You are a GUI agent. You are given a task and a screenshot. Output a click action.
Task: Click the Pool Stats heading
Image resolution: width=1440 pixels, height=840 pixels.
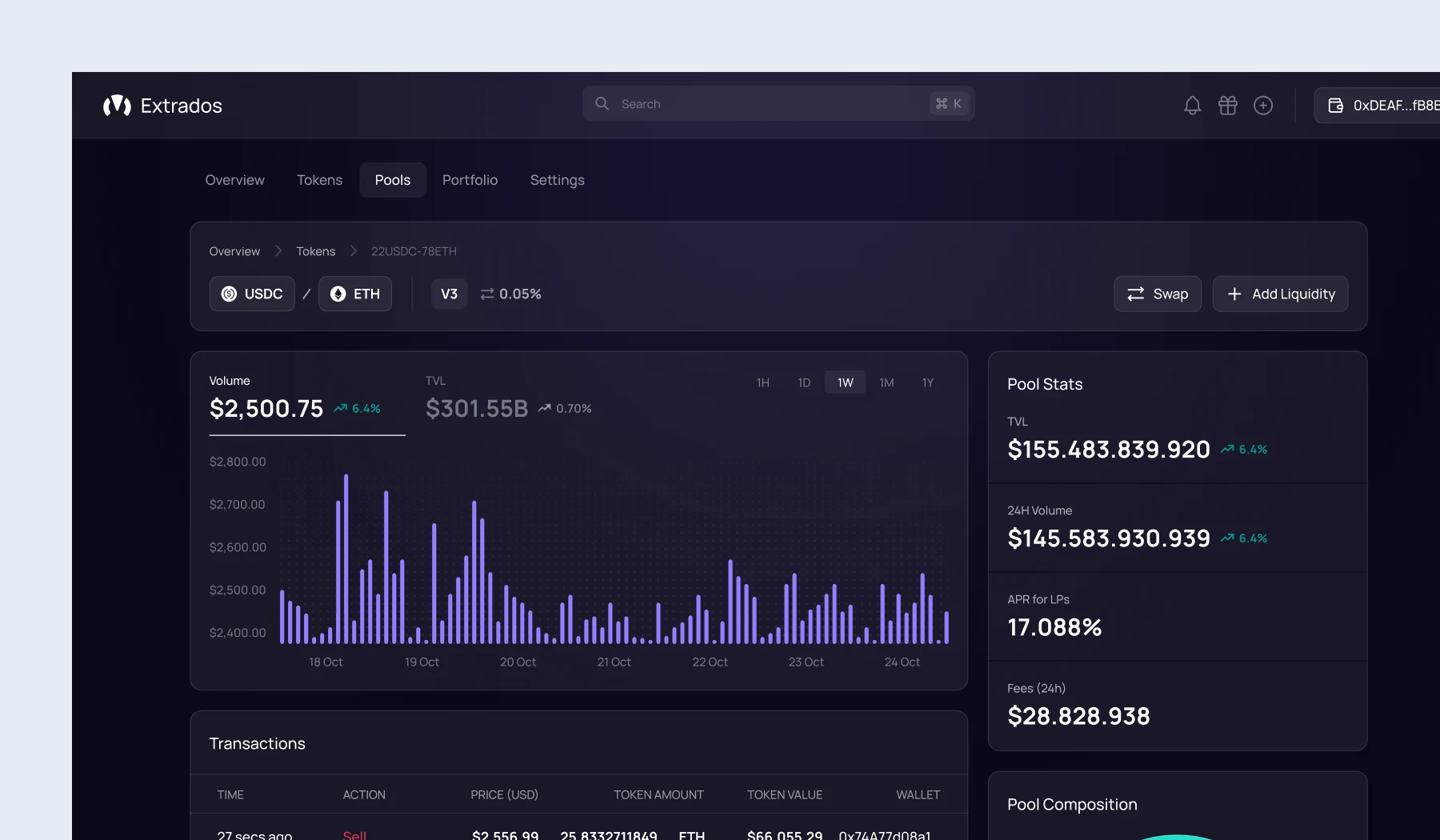[x=1045, y=384]
